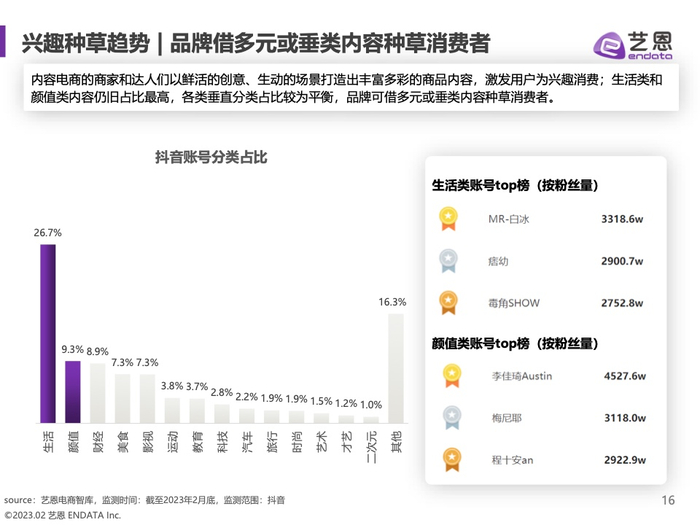
Task: Click the heading 生活类账号top榜（按粉丝量）
Action: point(515,185)
